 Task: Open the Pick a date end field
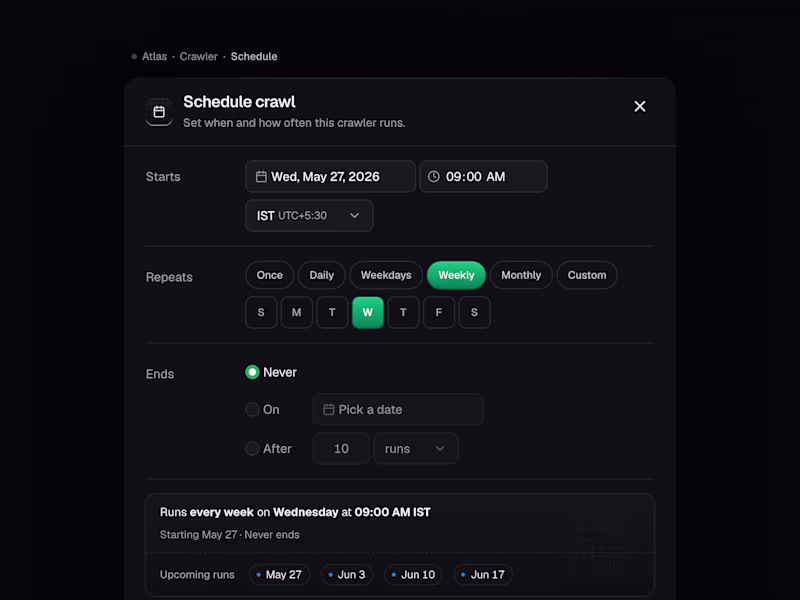(x=398, y=409)
